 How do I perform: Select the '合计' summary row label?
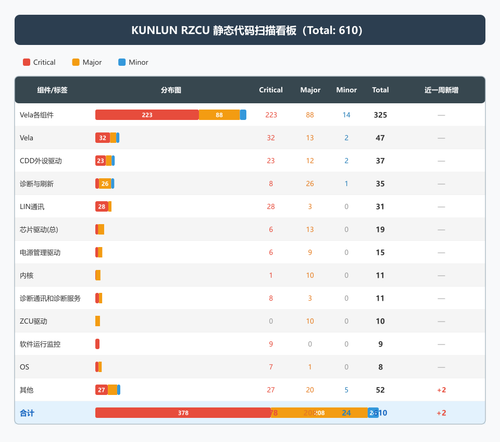point(27,413)
